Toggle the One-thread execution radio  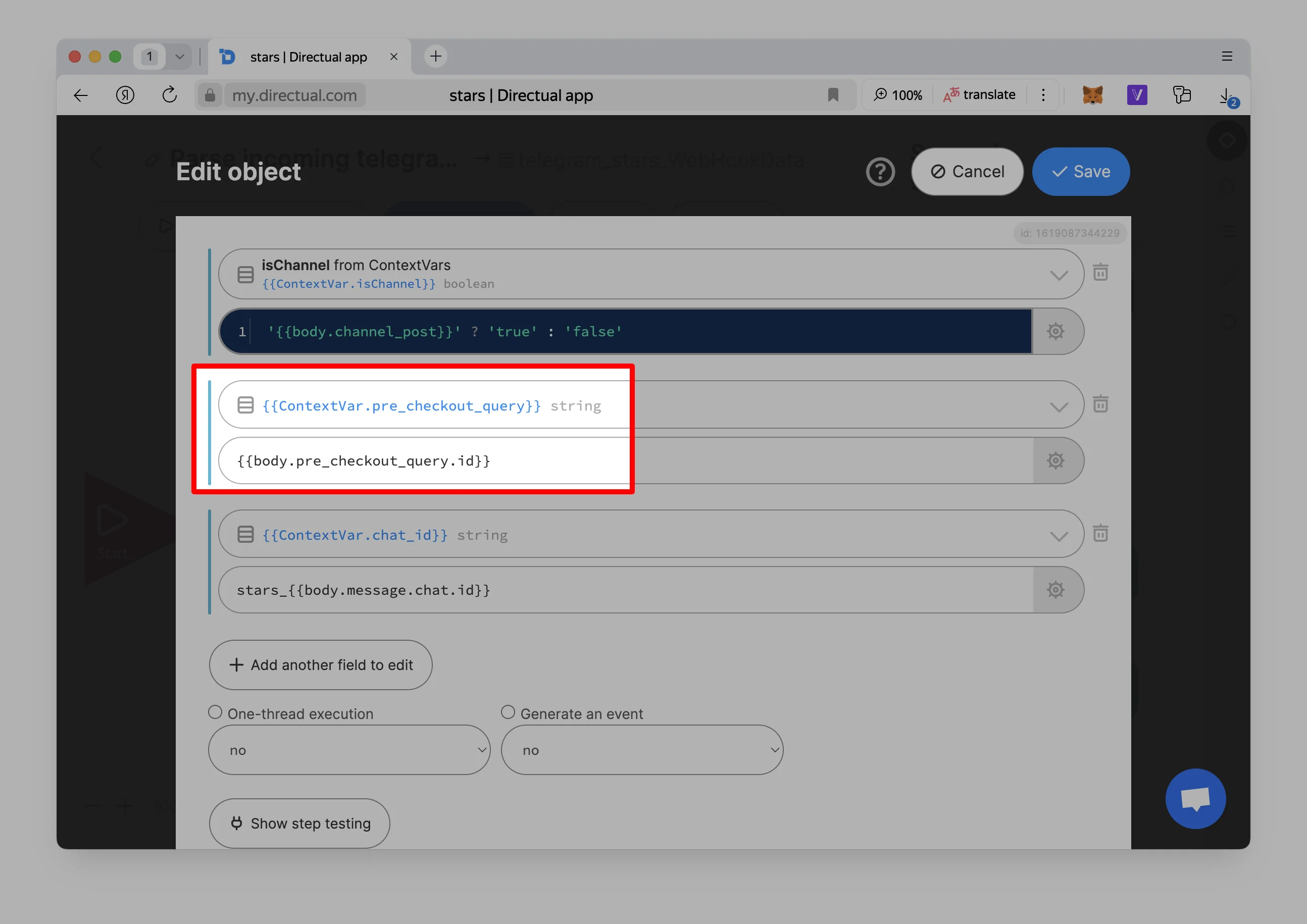215,712
